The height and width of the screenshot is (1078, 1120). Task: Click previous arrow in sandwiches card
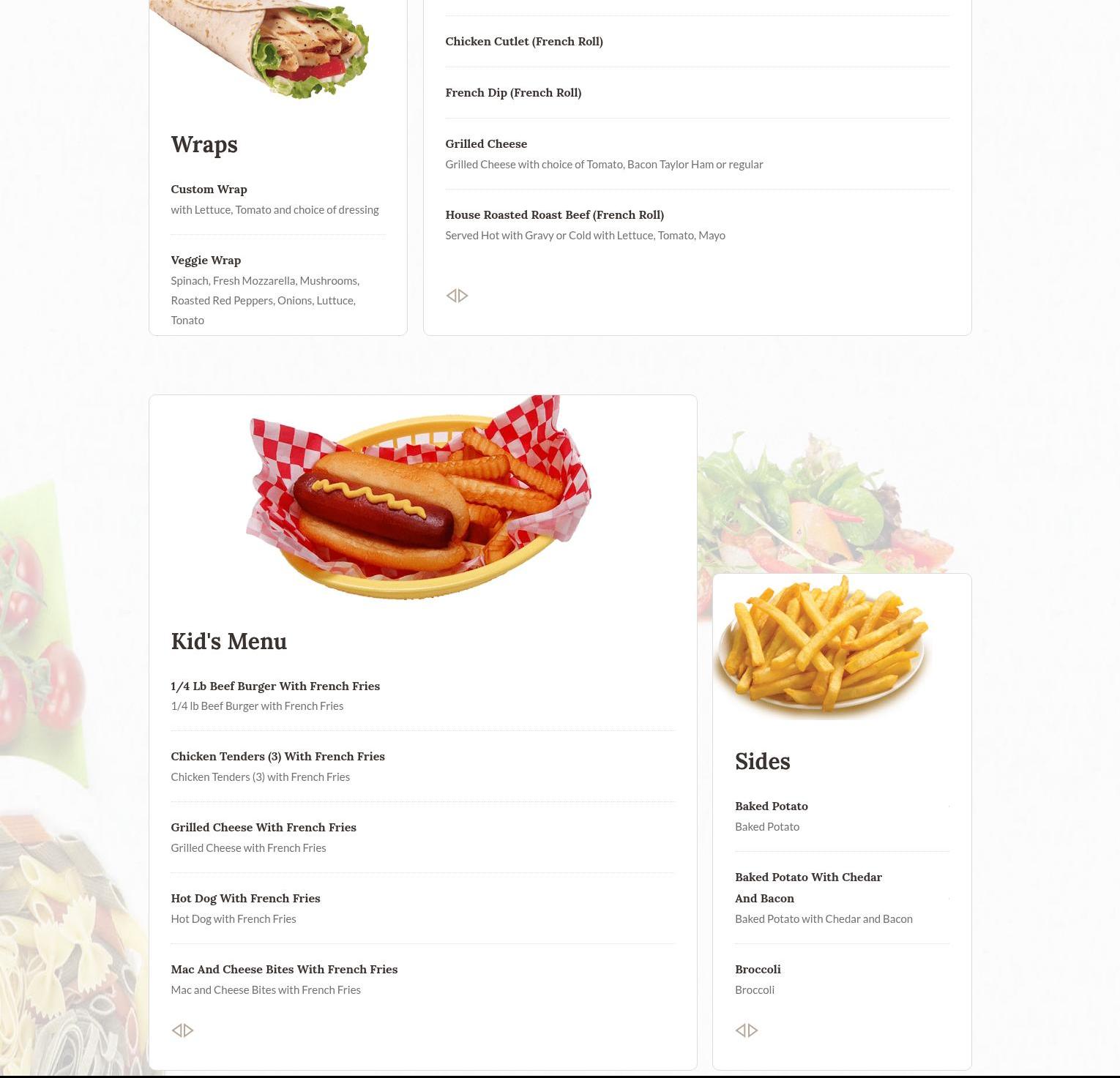[x=452, y=296]
